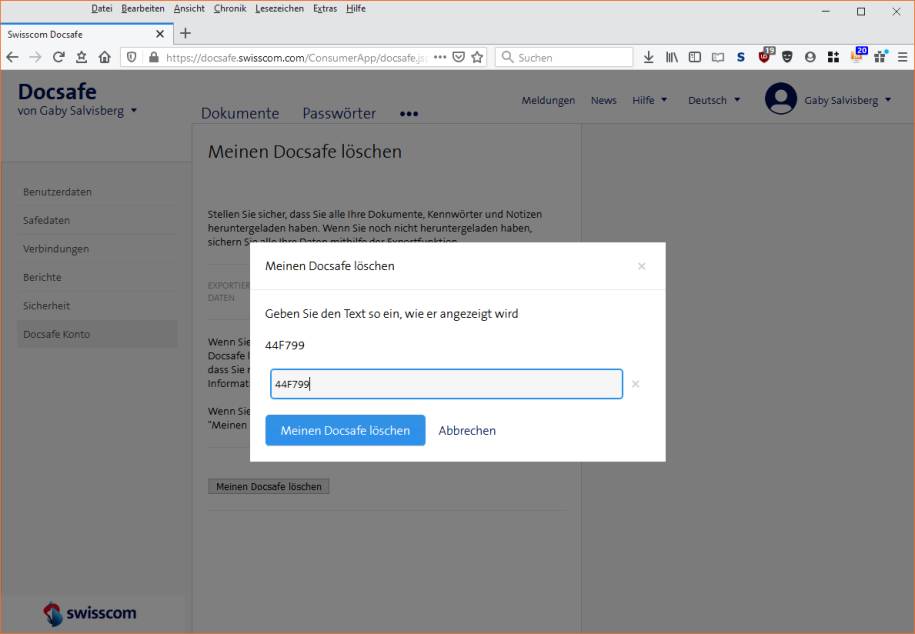Click the tracking protection shield in address bar

coord(131,57)
